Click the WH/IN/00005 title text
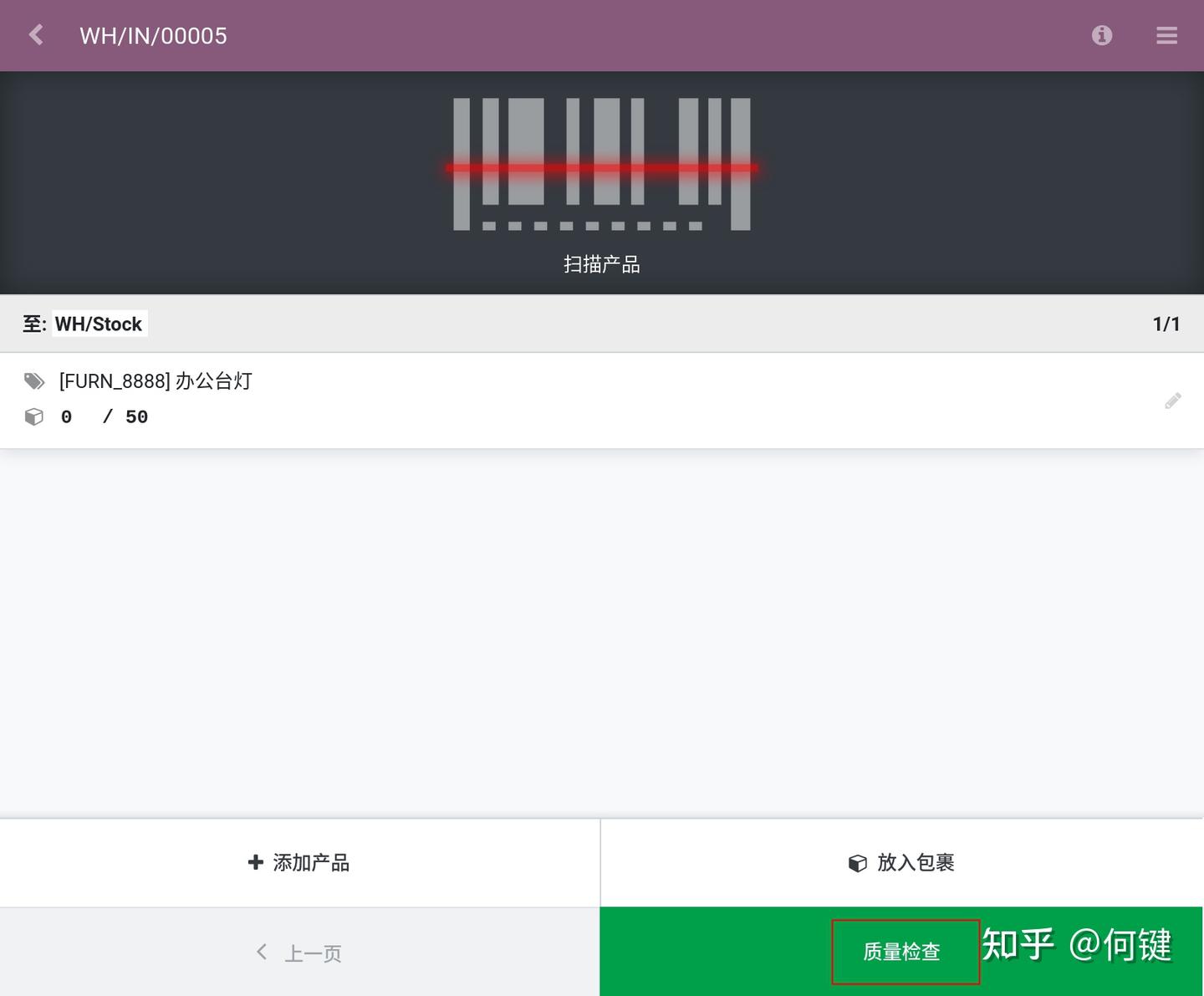The width and height of the screenshot is (1204, 996). pyautogui.click(x=153, y=35)
